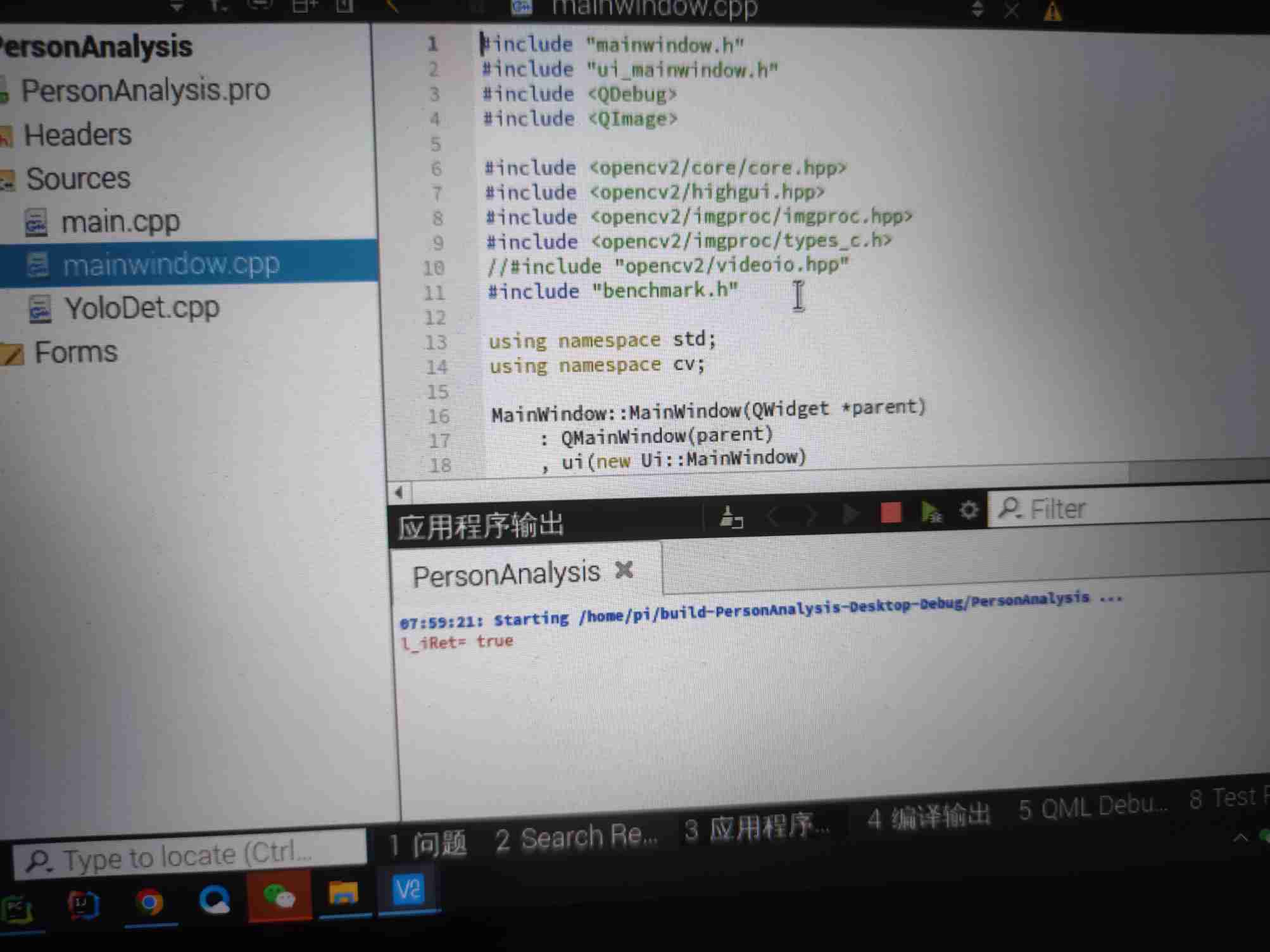
Task: Click the Type to locate search box
Action: pos(190,857)
